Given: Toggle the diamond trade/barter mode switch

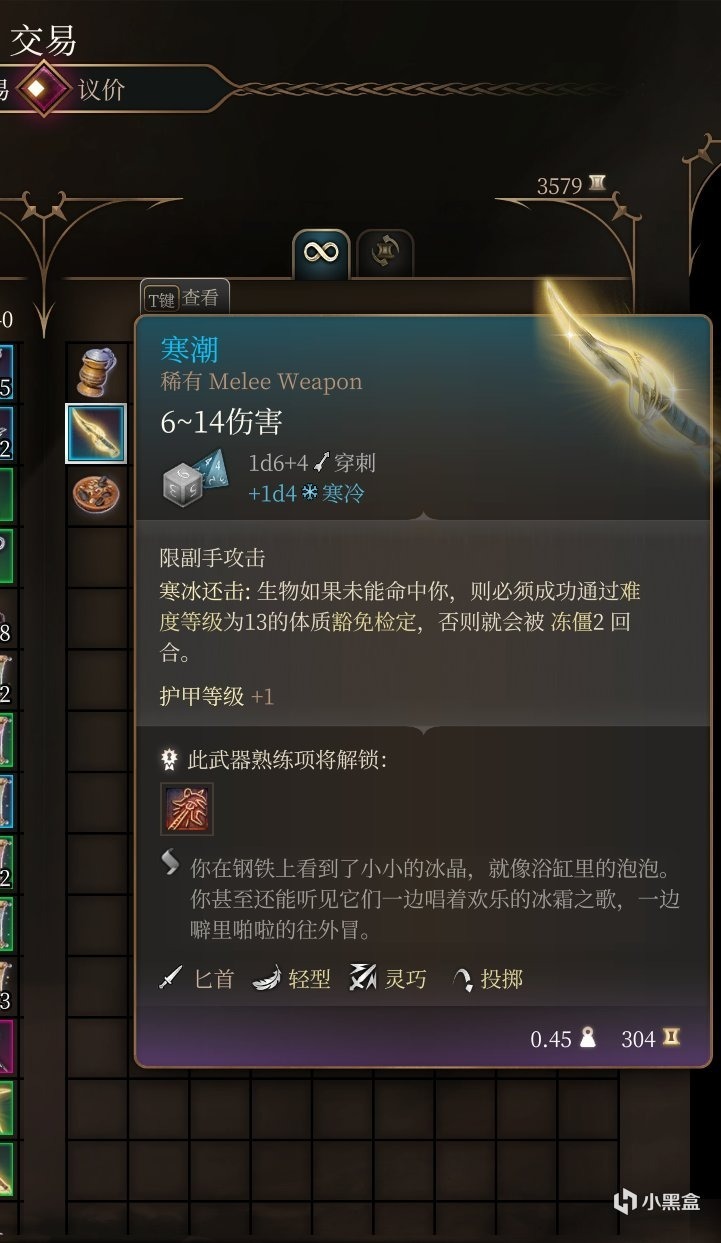Looking at the screenshot, I should pos(38,90).
